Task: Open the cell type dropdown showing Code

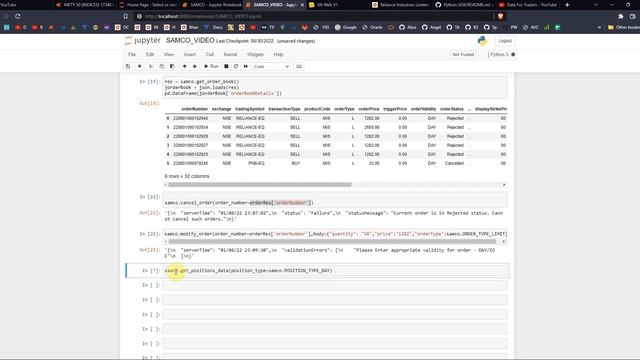Action: (271, 67)
